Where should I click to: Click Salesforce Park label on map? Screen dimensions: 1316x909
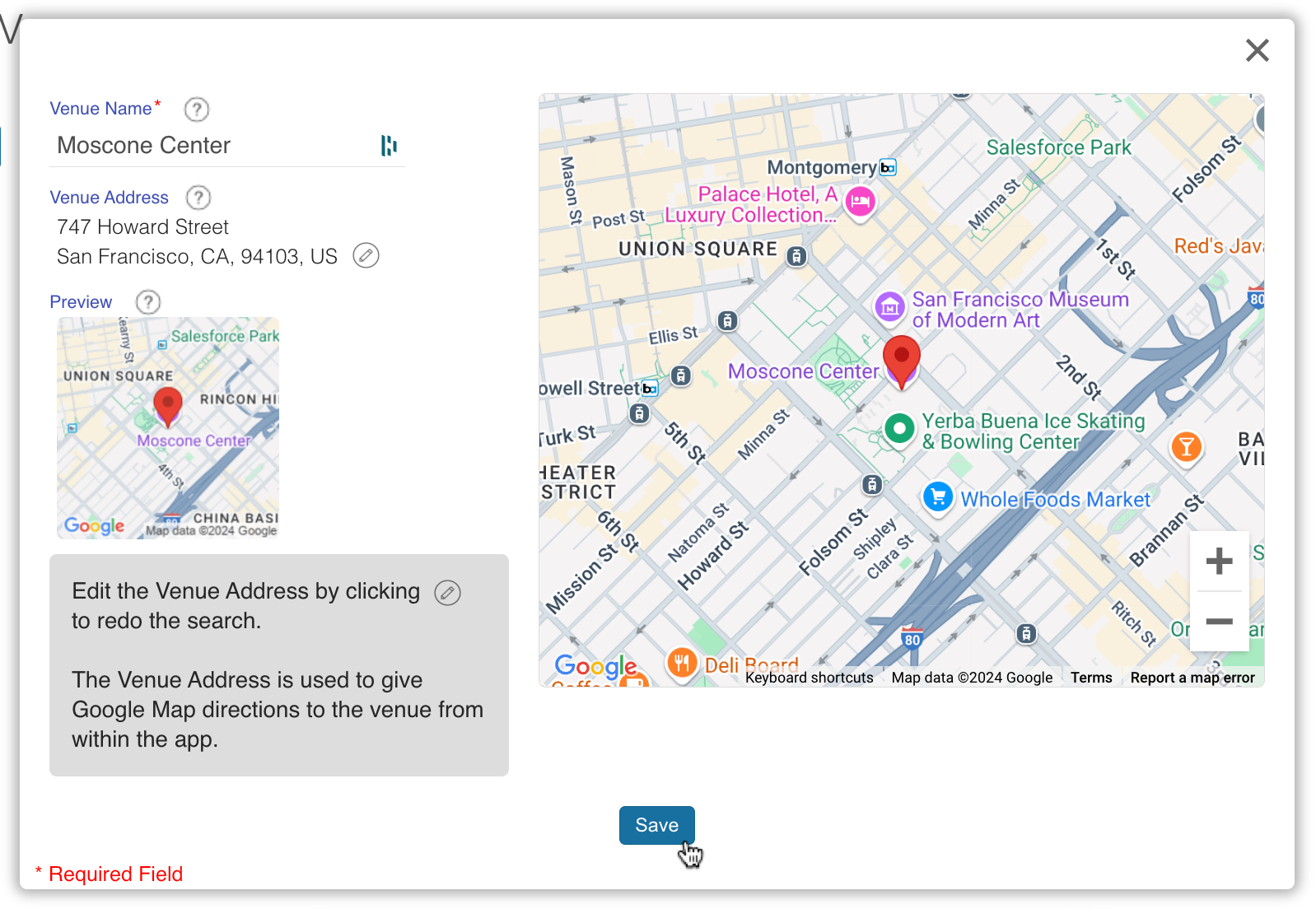(x=1059, y=147)
